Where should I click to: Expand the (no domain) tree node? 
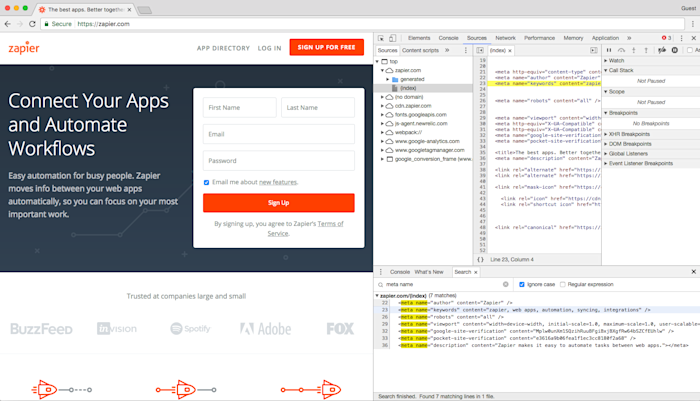point(383,97)
